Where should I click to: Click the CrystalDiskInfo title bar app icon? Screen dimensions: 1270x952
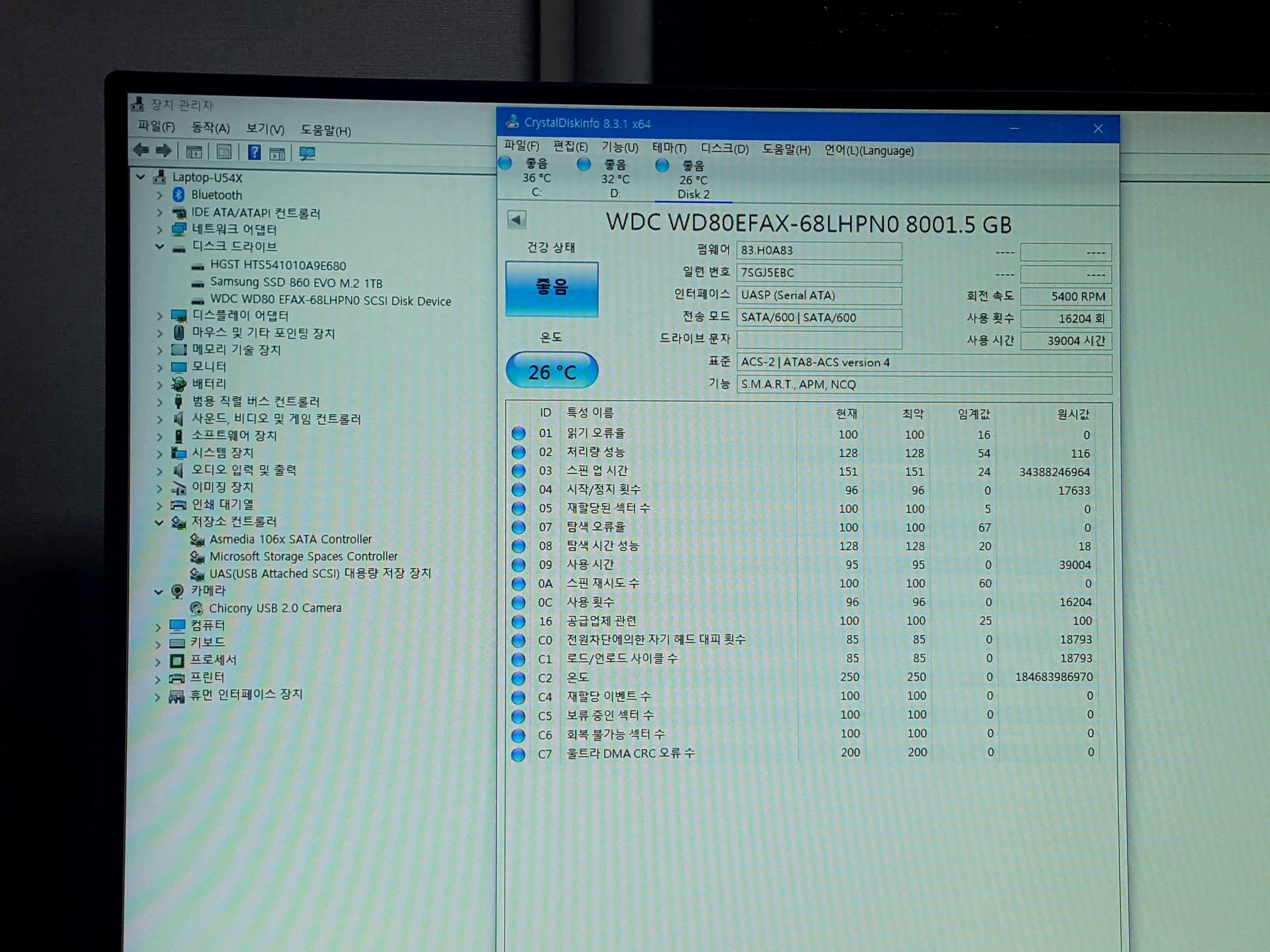click(512, 122)
